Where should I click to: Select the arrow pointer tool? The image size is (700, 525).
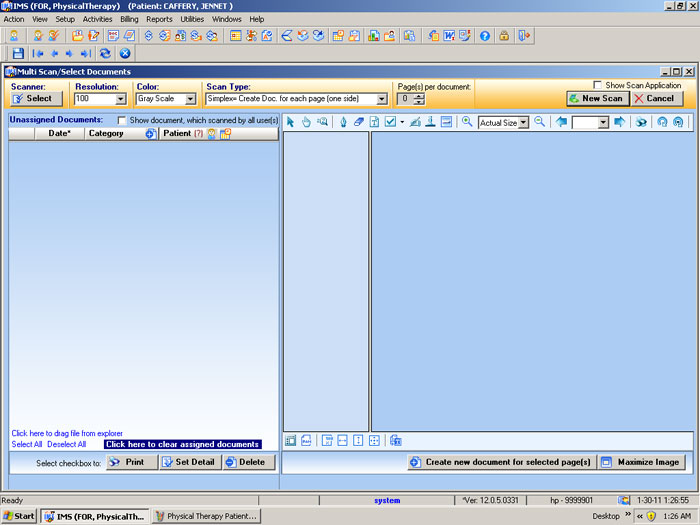pos(291,122)
